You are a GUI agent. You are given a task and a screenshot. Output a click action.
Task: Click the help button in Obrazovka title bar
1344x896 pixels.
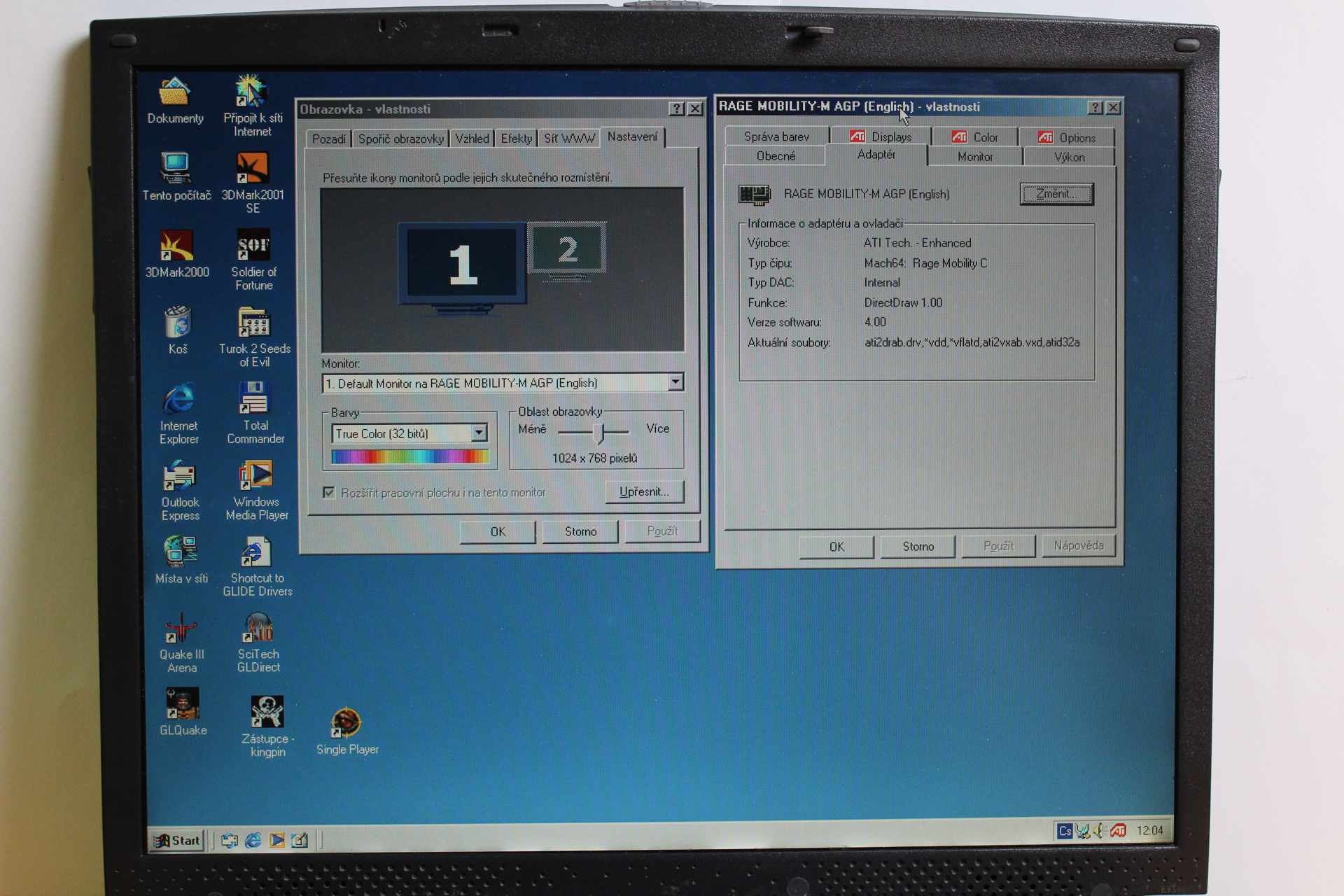tap(676, 109)
